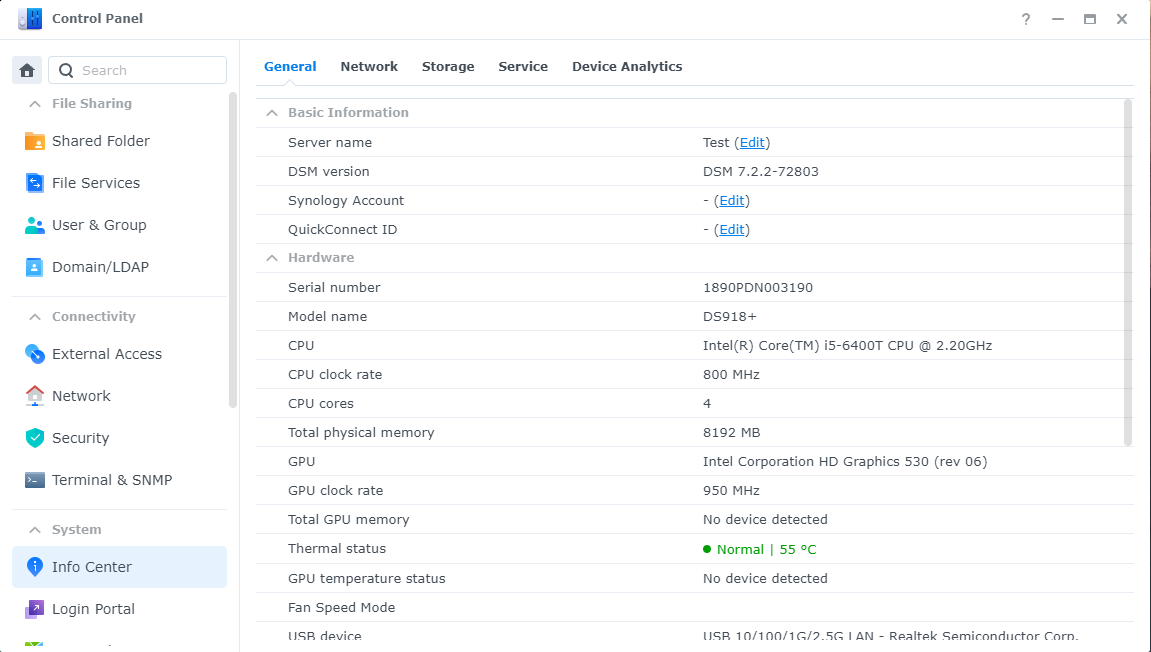Image resolution: width=1151 pixels, height=652 pixels.
Task: Collapse the File Sharing sidebar section
Action: coord(35,104)
